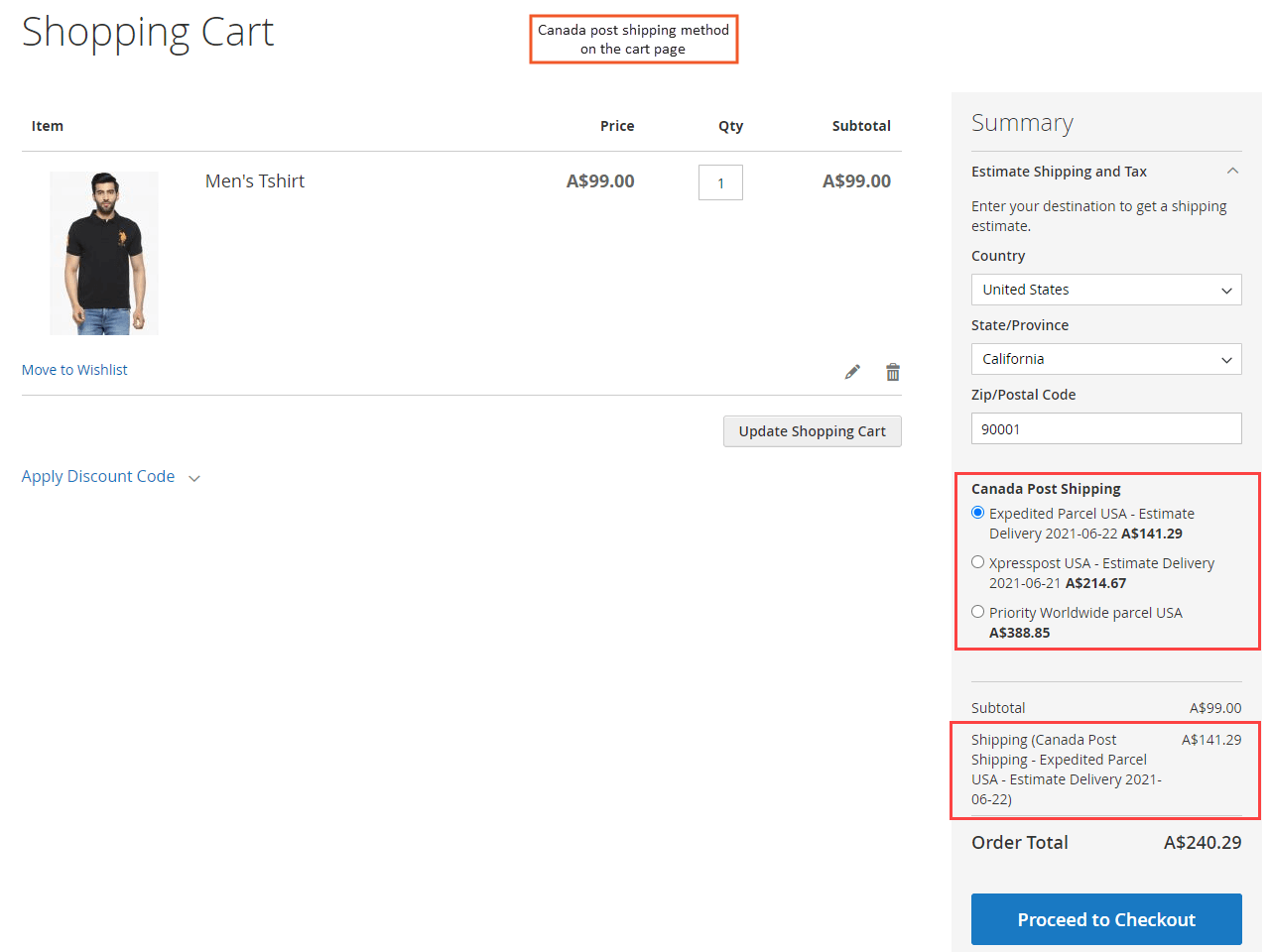Image resolution: width=1270 pixels, height=952 pixels.
Task: Remove item using the trash can icon
Action: click(893, 372)
